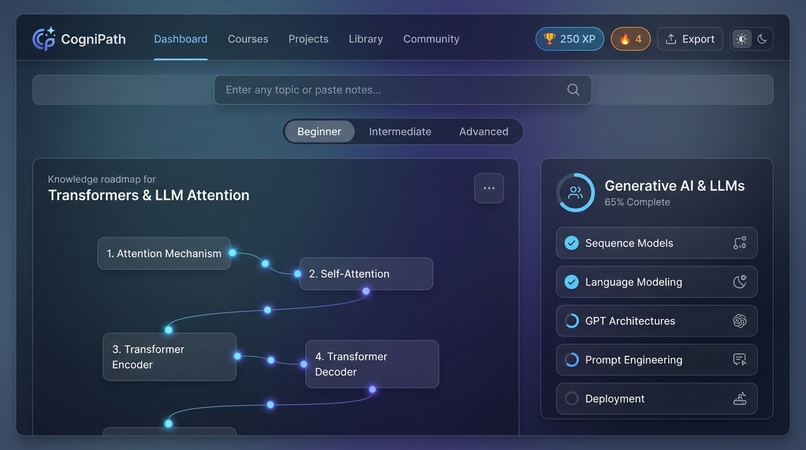The height and width of the screenshot is (450, 806).
Task: Select the Intermediate difficulty level
Action: coord(400,132)
